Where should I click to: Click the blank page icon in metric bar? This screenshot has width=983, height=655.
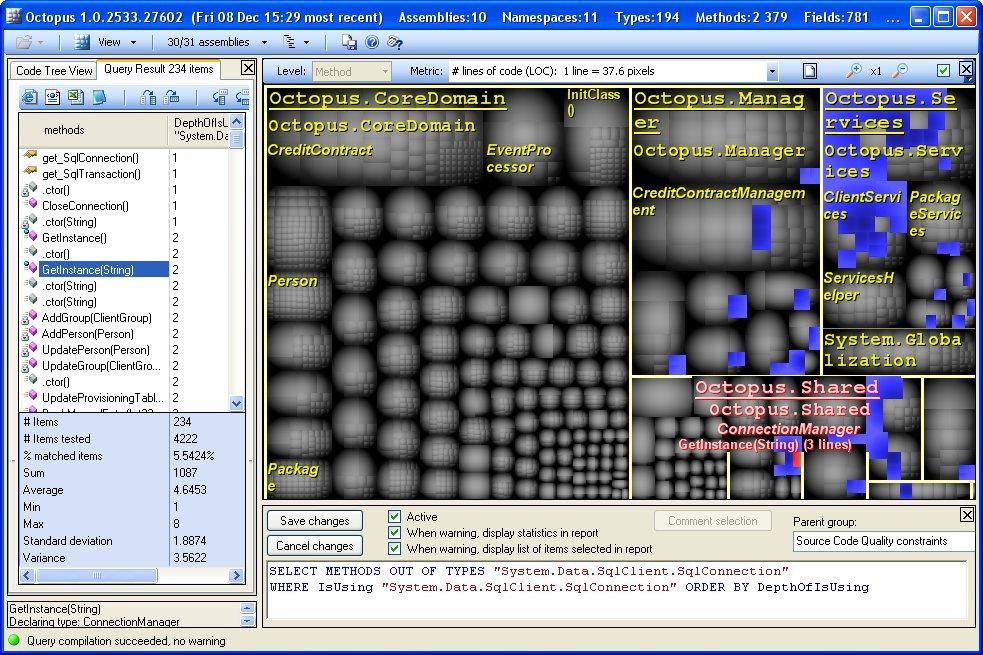pos(810,71)
